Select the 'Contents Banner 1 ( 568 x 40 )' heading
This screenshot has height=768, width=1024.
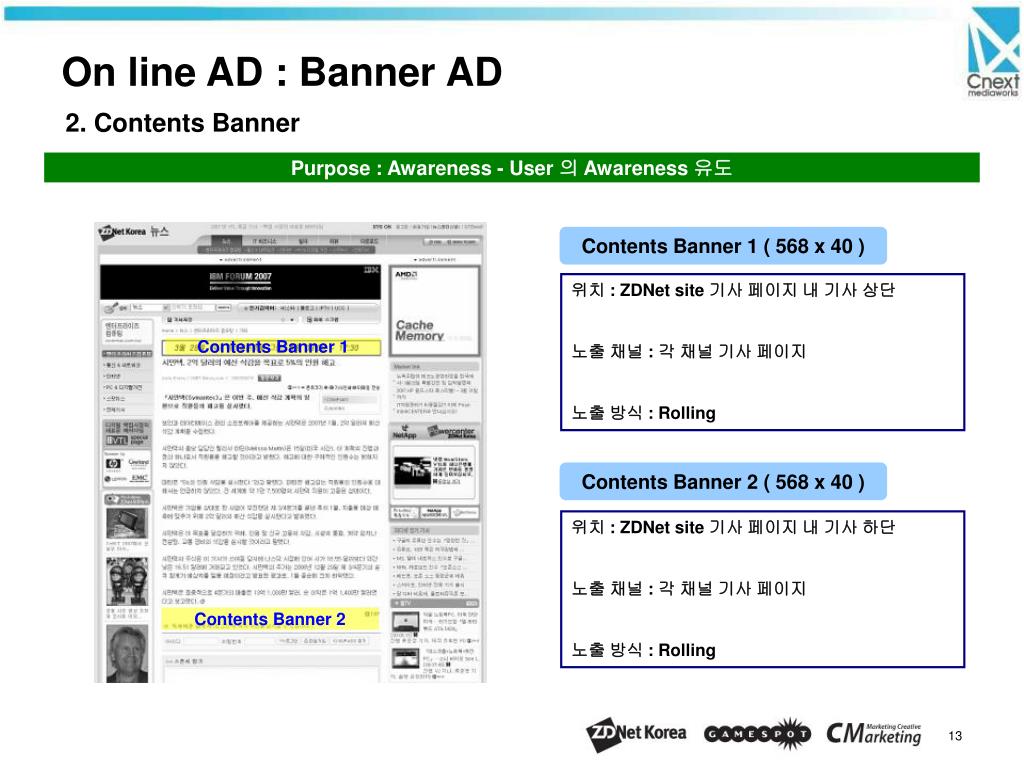tap(723, 246)
